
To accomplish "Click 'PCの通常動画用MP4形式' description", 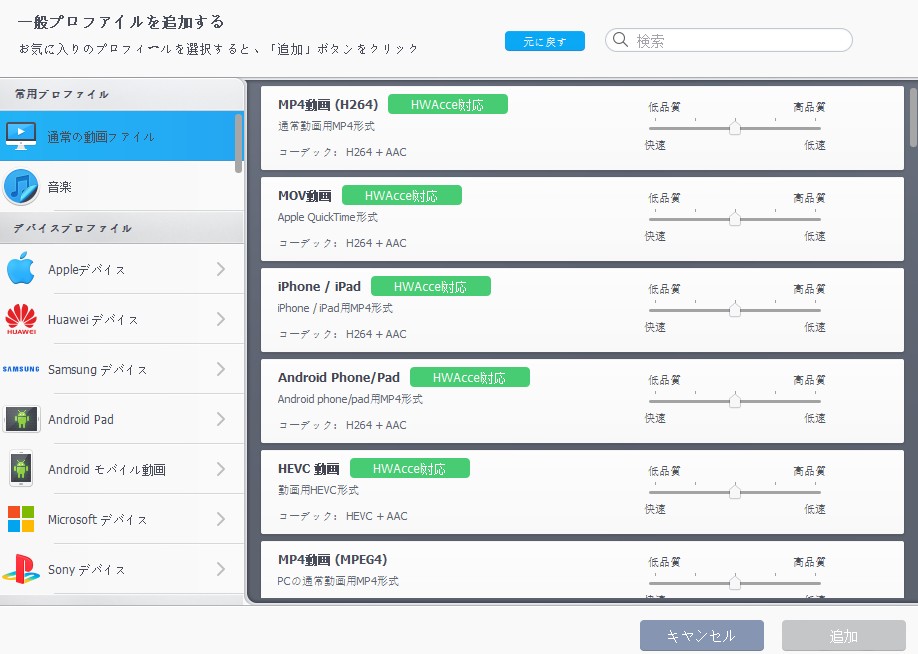I will pos(338,581).
